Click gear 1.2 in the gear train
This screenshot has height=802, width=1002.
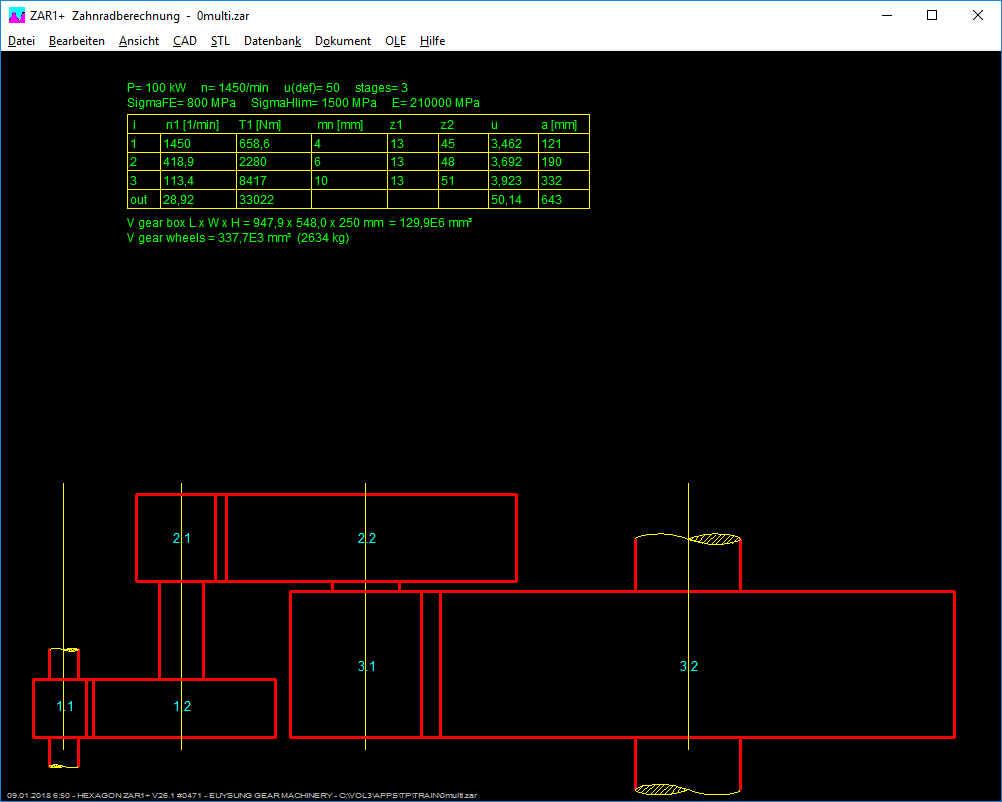pyautogui.click(x=183, y=707)
